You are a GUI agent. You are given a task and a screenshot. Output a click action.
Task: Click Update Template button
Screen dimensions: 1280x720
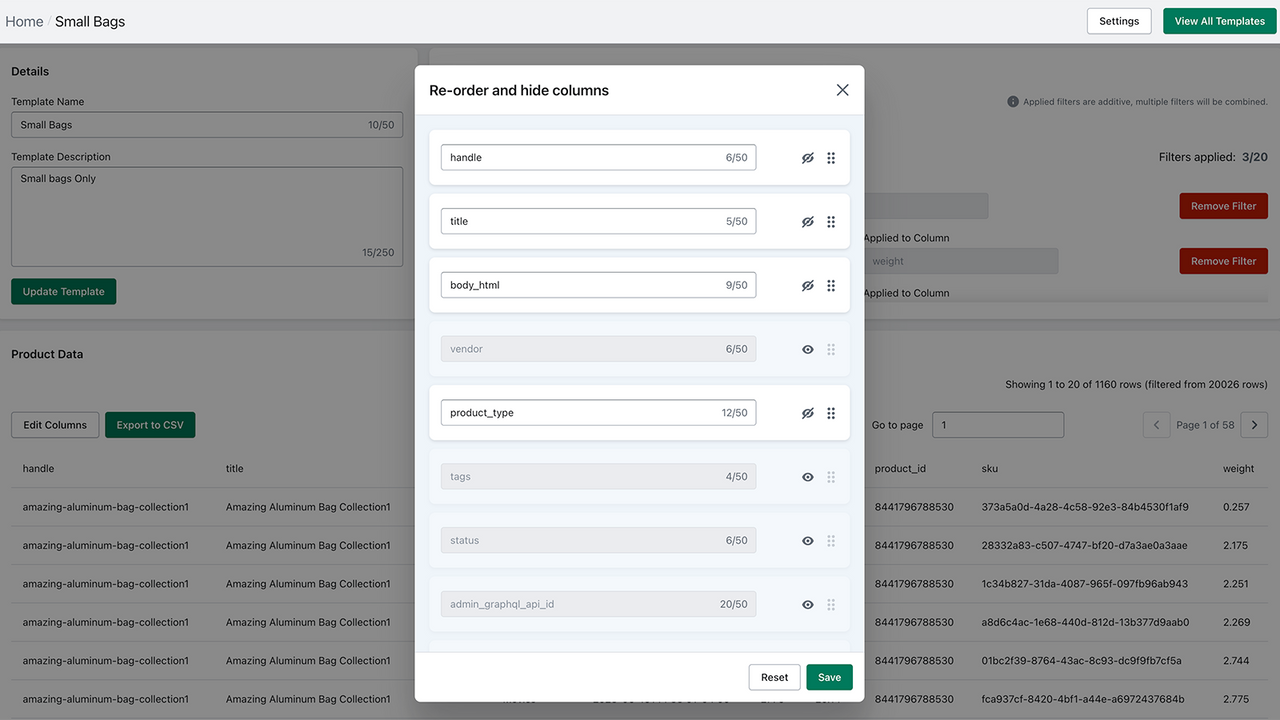[x=64, y=292]
